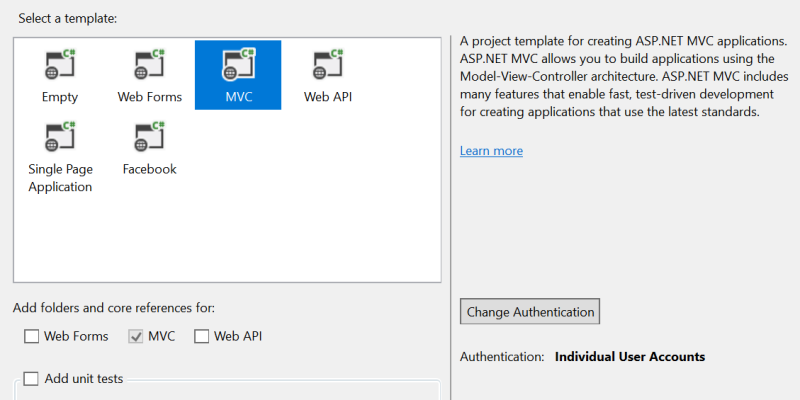Click the highlighted MVC template icon

(238, 65)
